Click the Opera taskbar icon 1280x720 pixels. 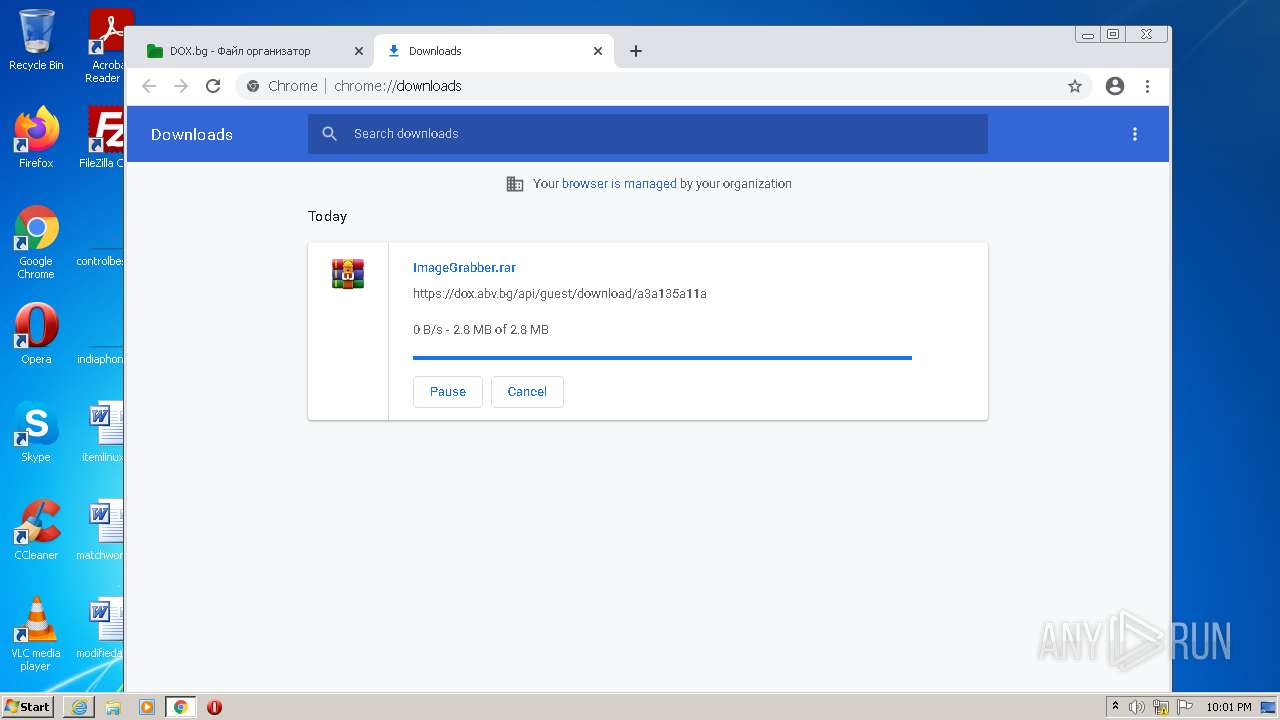coord(214,707)
